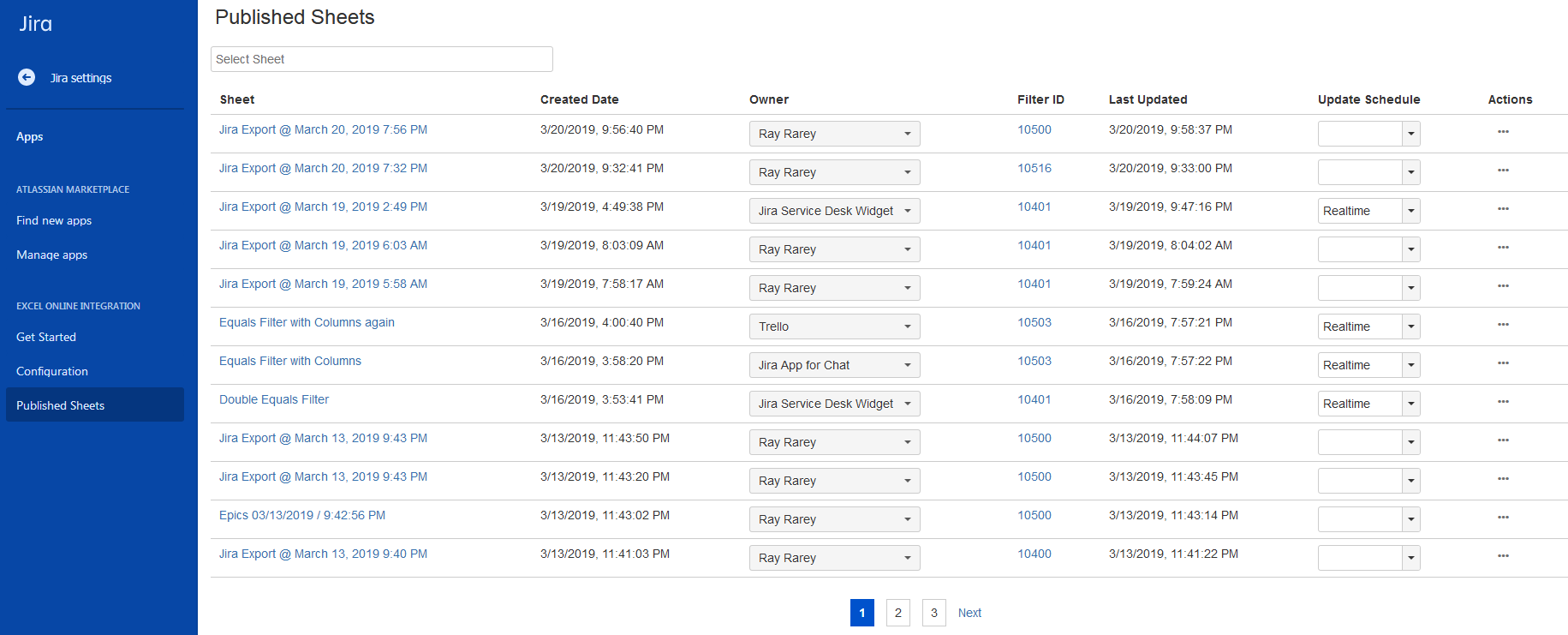Open the Jira App for Chat owner dropdown
Viewport: 1568px width, 635px height.
tap(834, 365)
